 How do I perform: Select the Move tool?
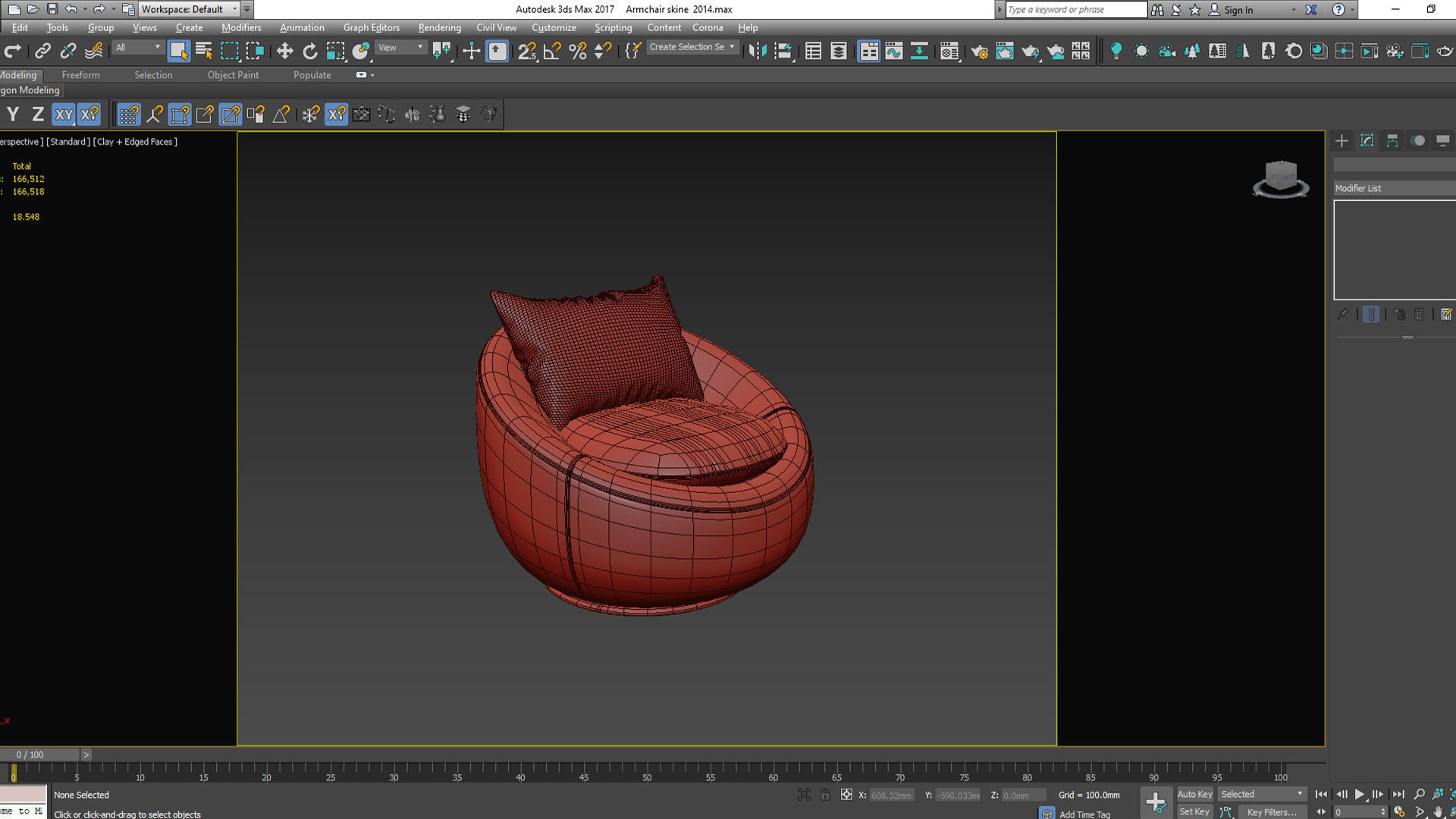pyautogui.click(x=284, y=51)
